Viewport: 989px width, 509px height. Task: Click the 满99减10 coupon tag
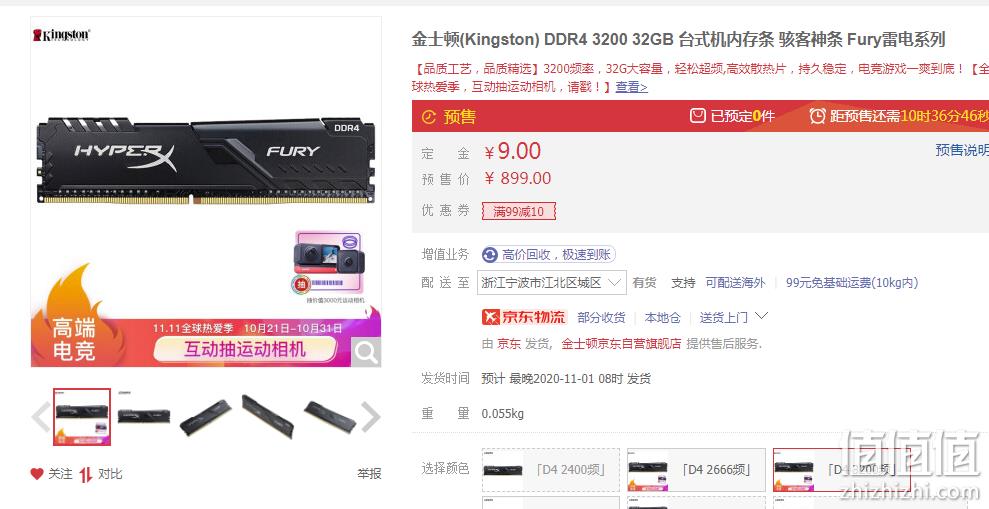click(x=518, y=211)
